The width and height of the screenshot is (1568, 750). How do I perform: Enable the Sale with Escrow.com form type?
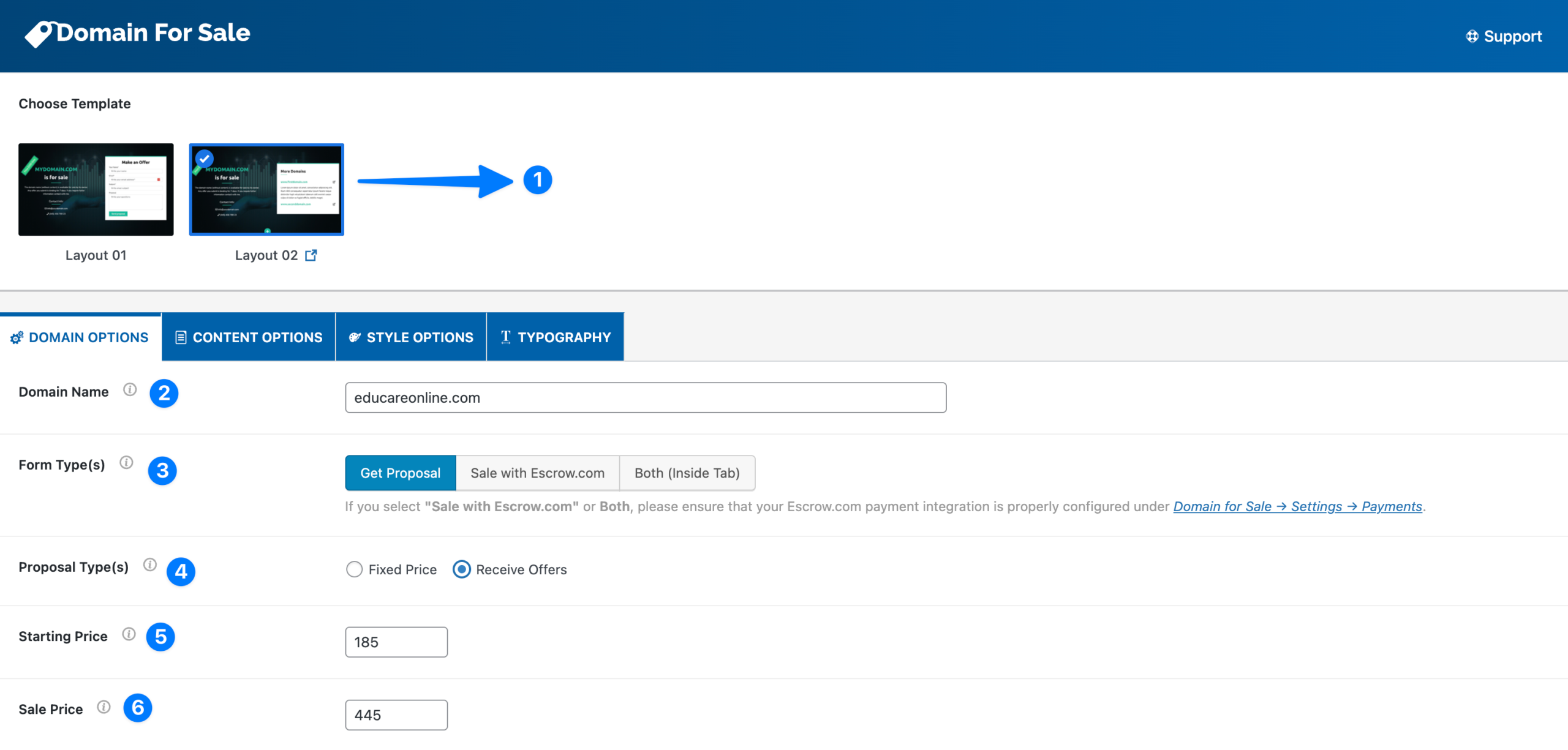(x=537, y=473)
